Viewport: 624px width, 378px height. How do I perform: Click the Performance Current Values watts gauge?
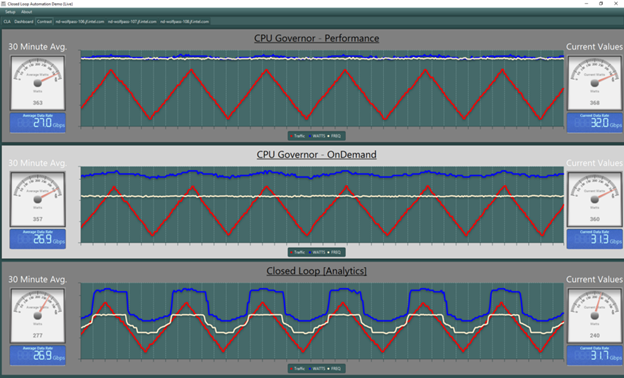595,83
